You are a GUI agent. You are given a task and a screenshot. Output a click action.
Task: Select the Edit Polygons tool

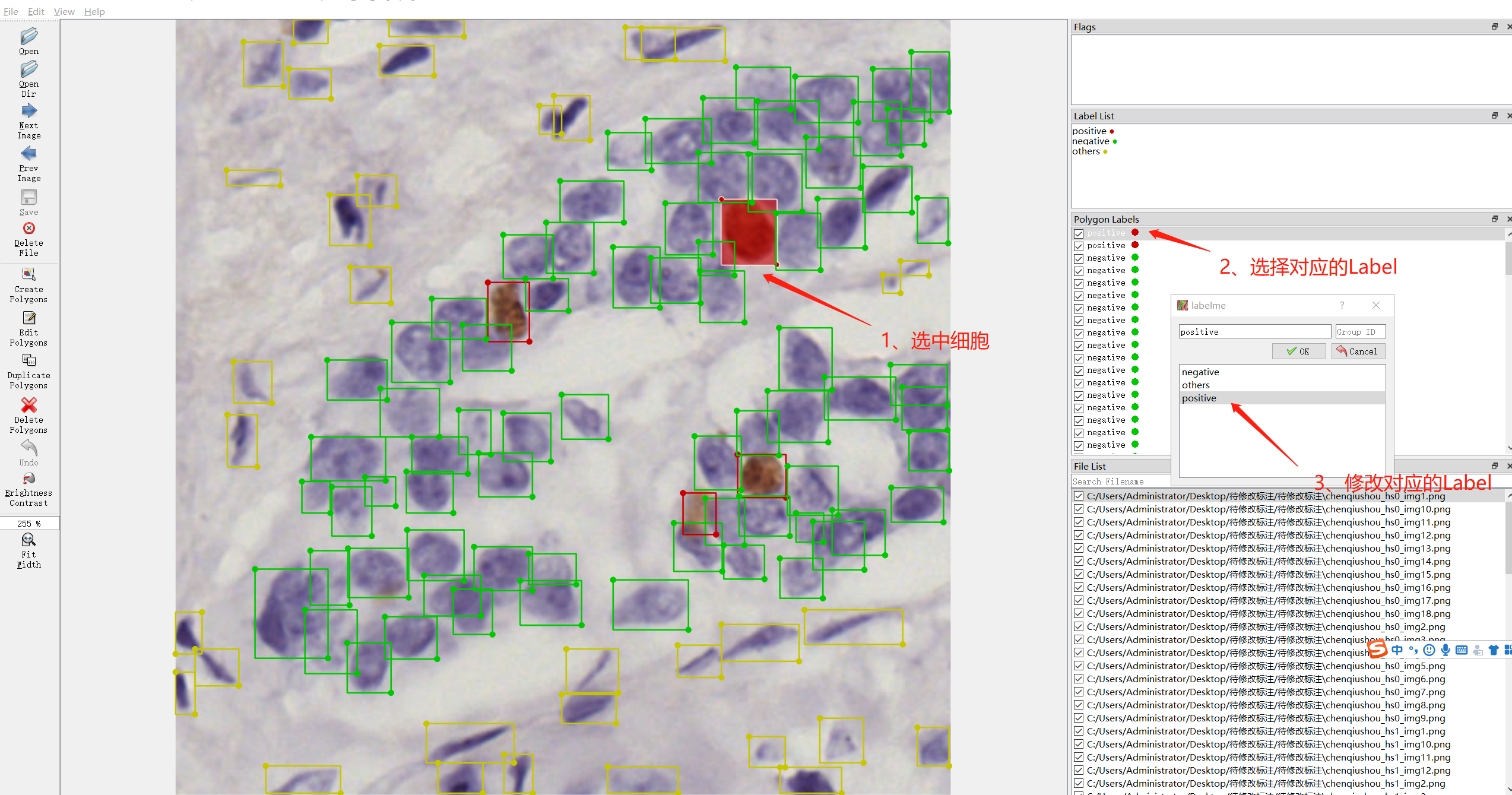coord(28,329)
